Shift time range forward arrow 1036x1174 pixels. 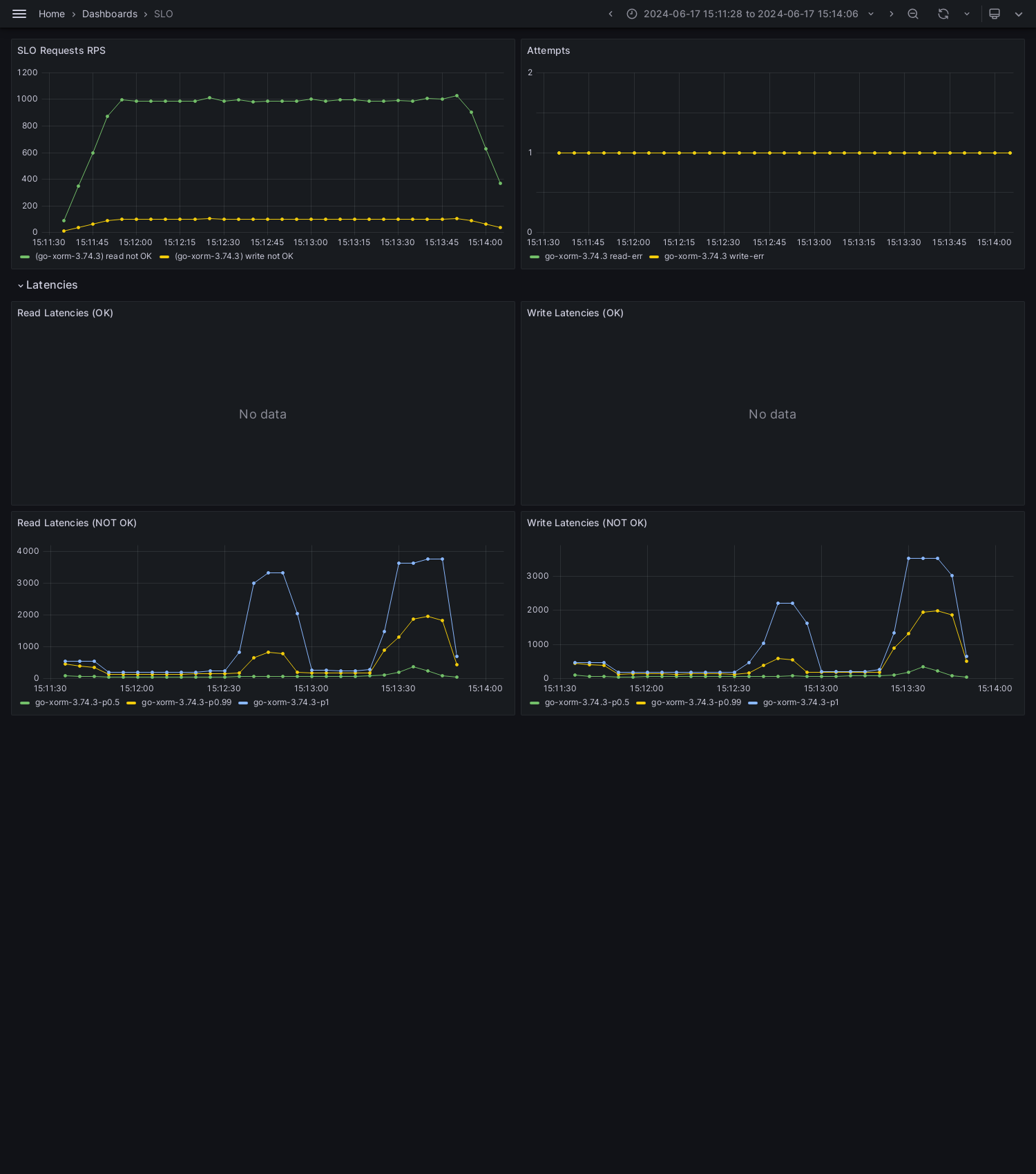coord(891,14)
